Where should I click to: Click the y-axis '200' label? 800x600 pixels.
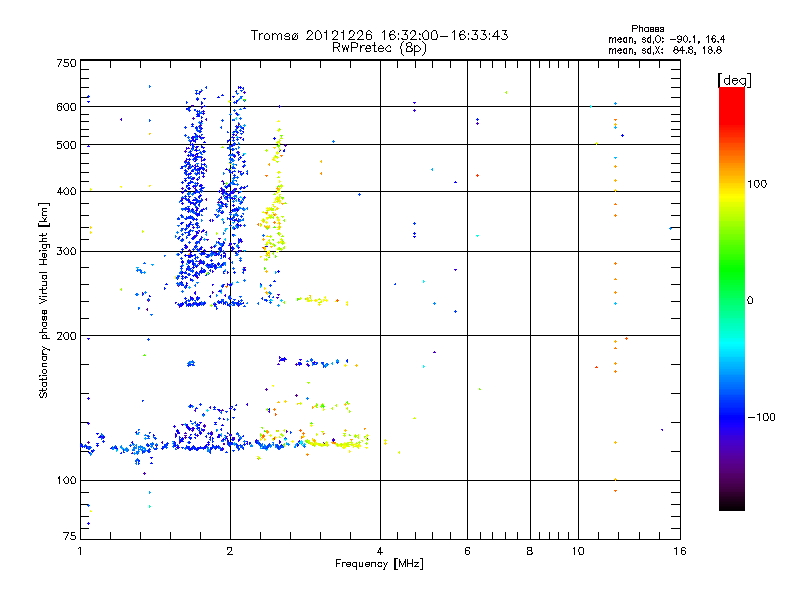(x=66, y=336)
